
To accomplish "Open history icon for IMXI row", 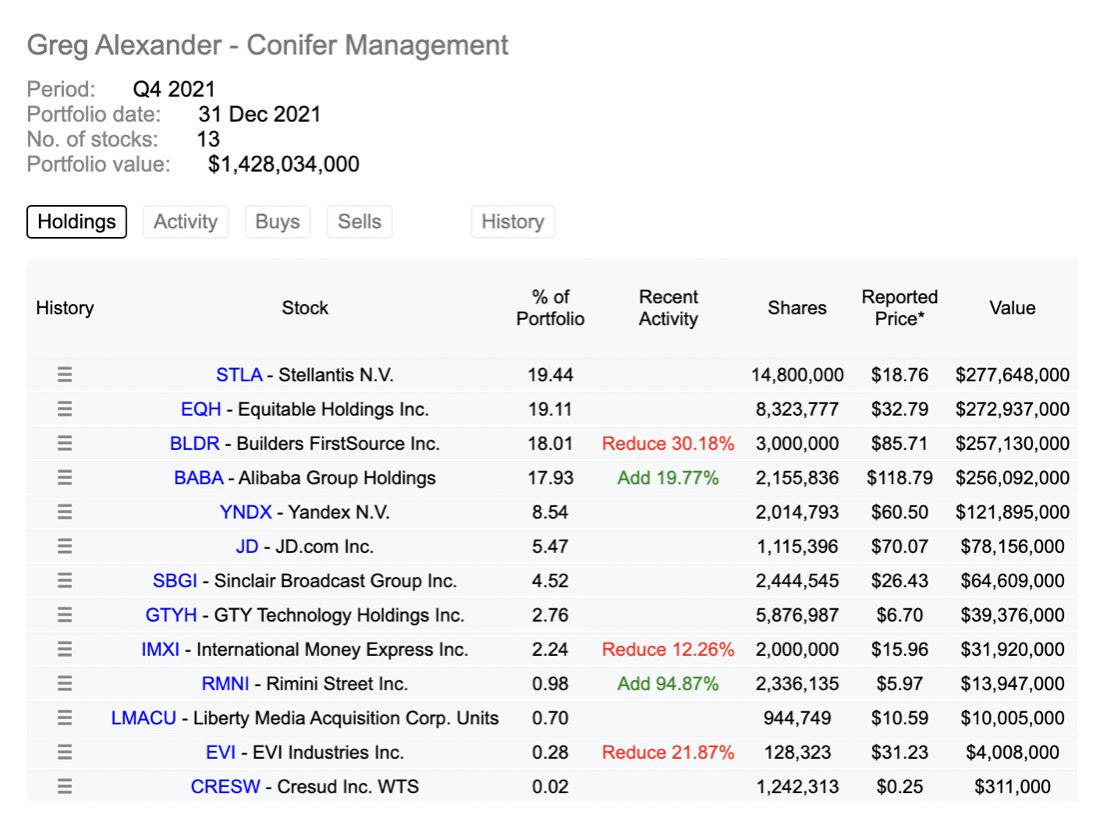I will point(65,649).
